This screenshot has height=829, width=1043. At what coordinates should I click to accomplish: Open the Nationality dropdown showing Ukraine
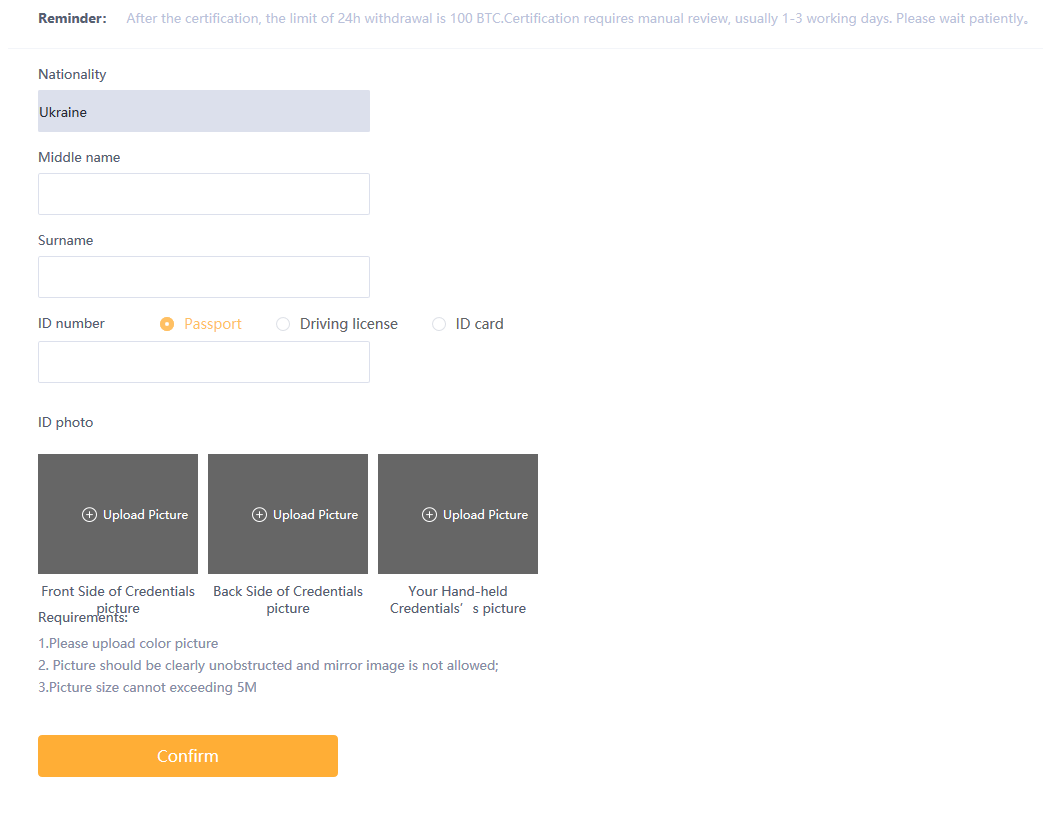click(204, 111)
